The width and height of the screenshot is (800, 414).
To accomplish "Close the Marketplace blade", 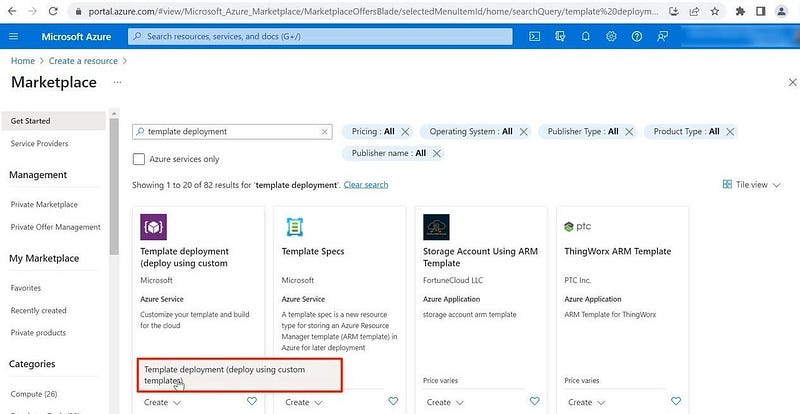I will (x=792, y=82).
